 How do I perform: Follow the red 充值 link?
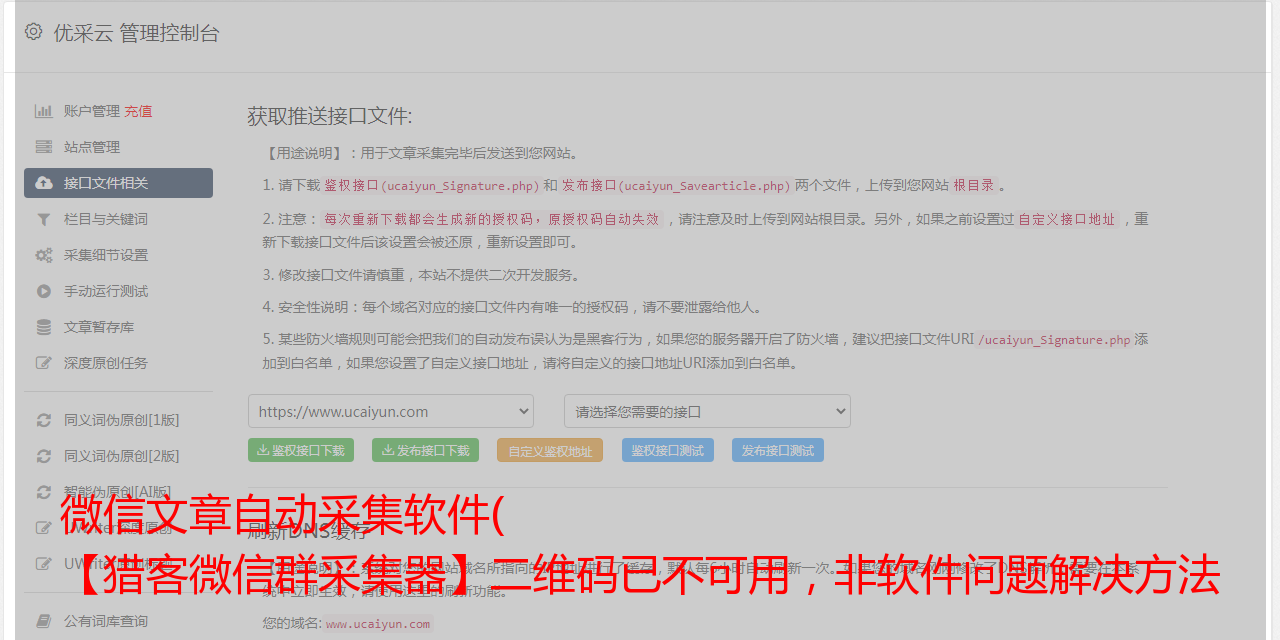[x=138, y=111]
